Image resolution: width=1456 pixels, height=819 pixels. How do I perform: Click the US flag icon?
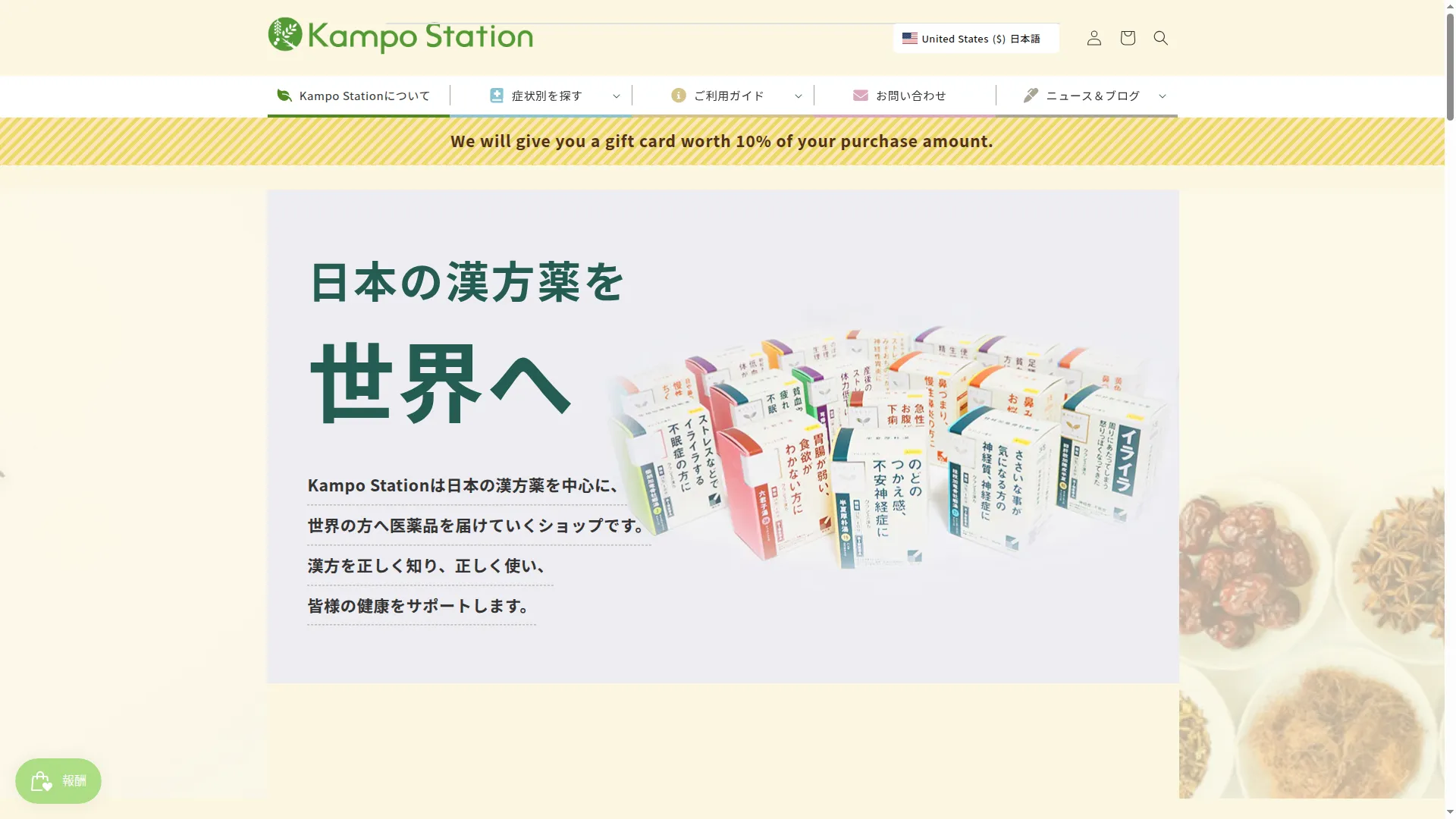910,39
